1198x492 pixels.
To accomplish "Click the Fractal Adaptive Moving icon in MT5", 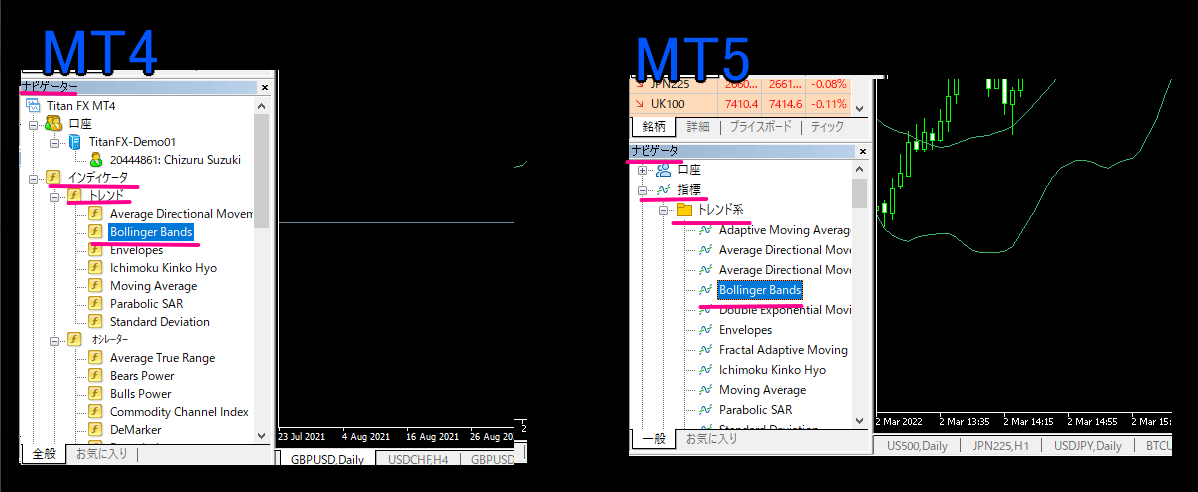I will (705, 350).
